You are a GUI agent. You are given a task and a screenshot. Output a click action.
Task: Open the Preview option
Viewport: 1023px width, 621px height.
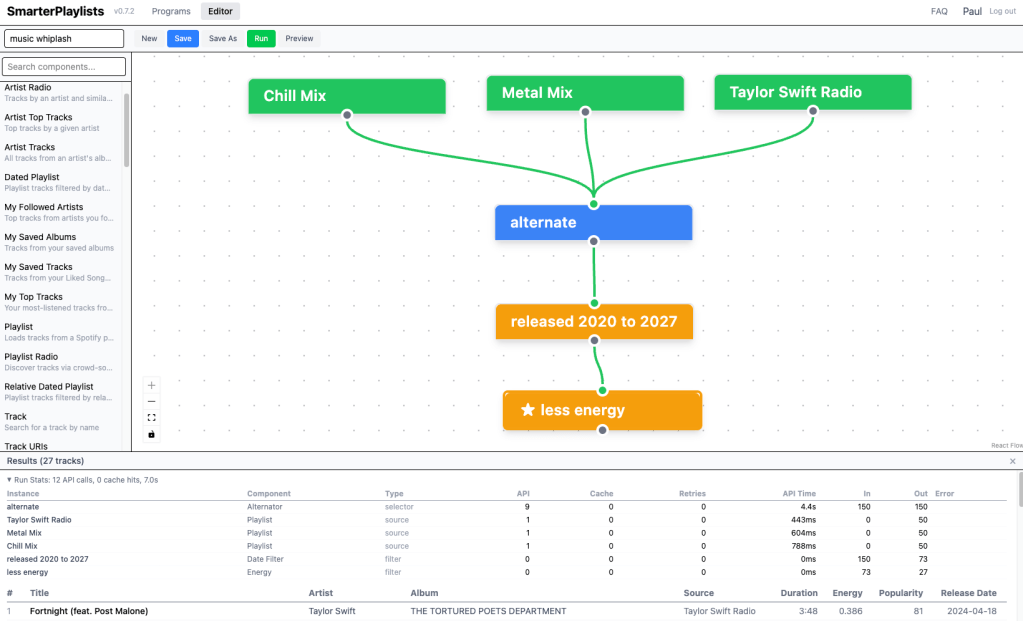point(299,39)
